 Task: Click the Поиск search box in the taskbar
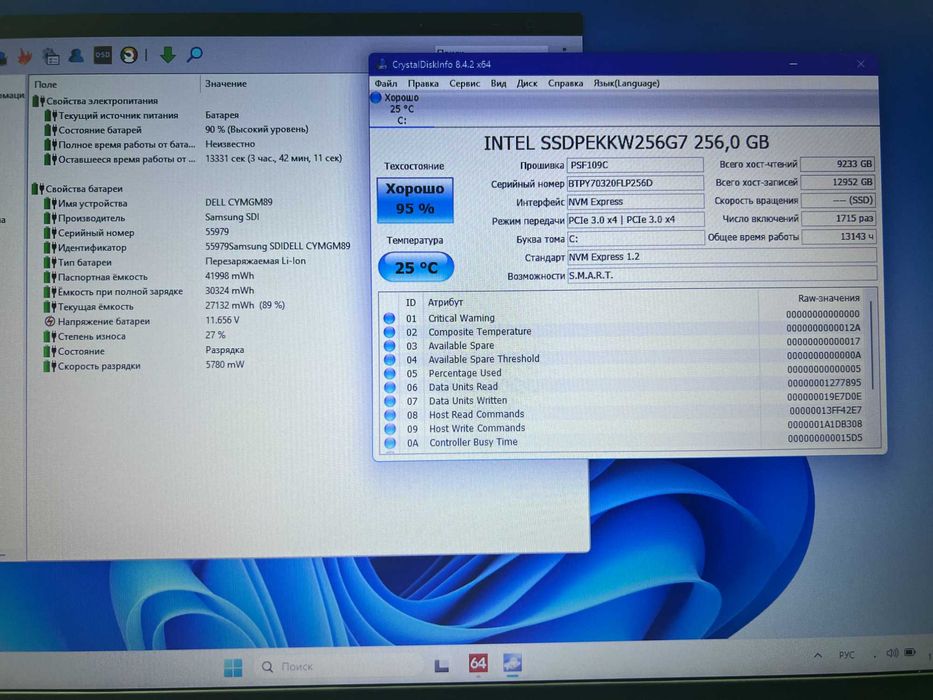339,667
